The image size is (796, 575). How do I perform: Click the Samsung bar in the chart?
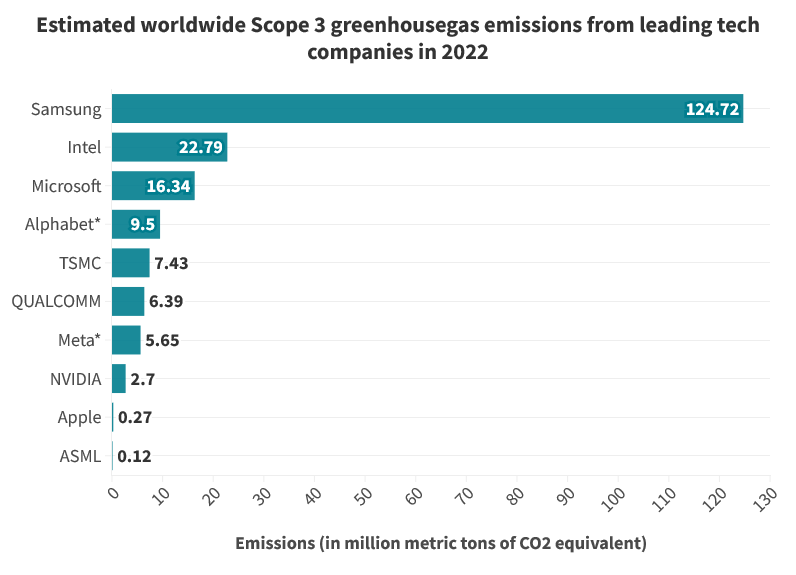(x=427, y=109)
